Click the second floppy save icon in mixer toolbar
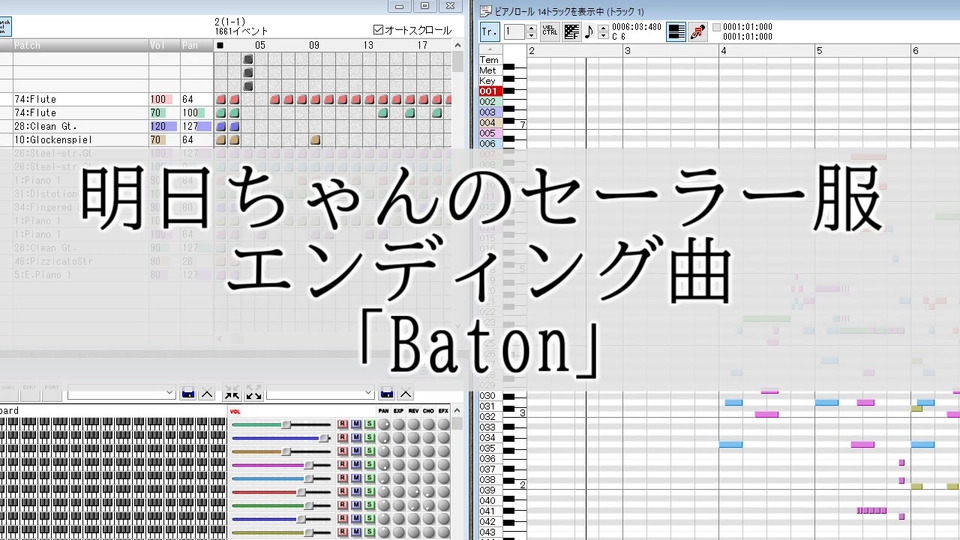 [386, 393]
